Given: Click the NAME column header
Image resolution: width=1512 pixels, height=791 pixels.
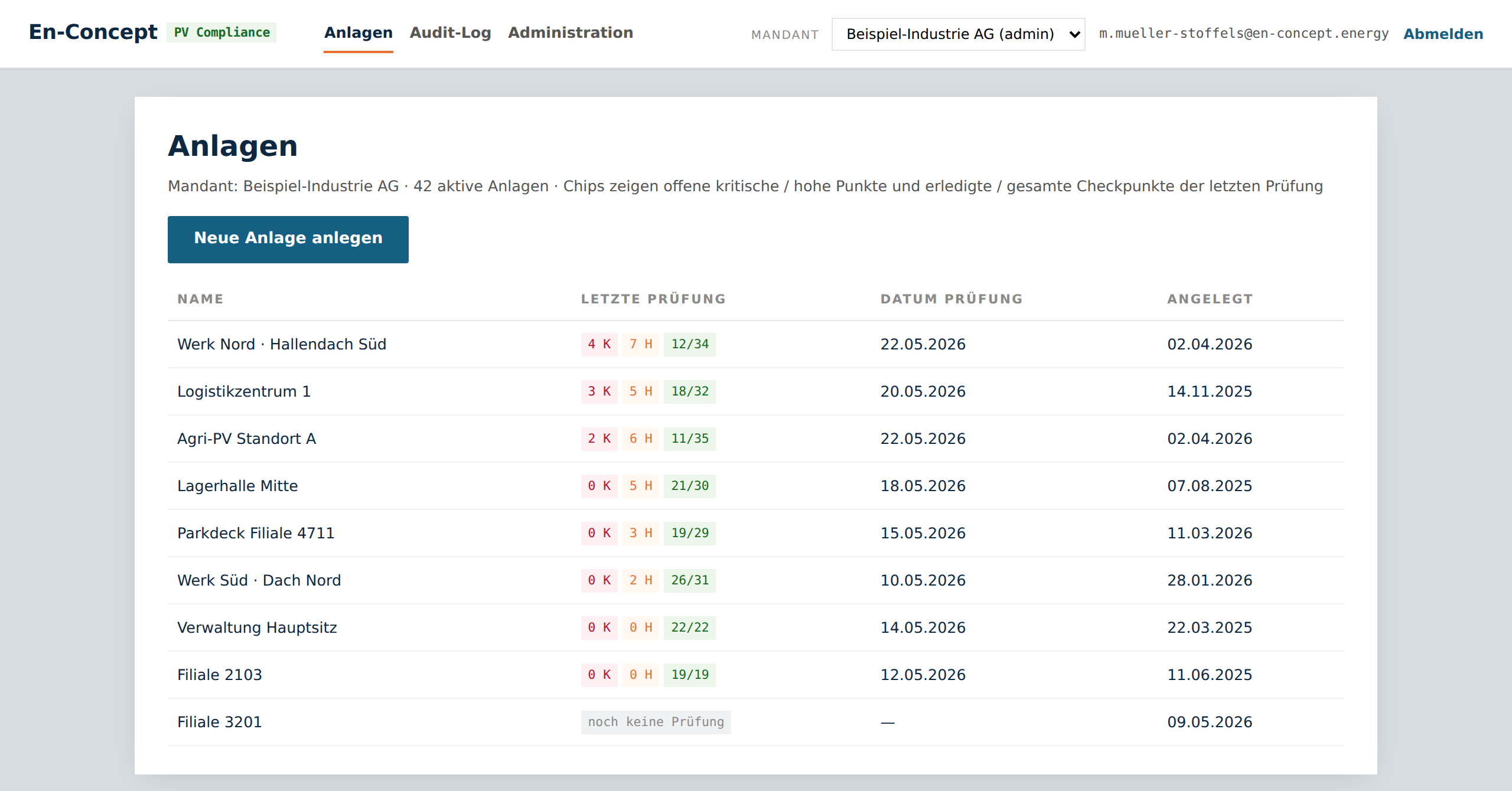Looking at the screenshot, I should pyautogui.click(x=200, y=299).
